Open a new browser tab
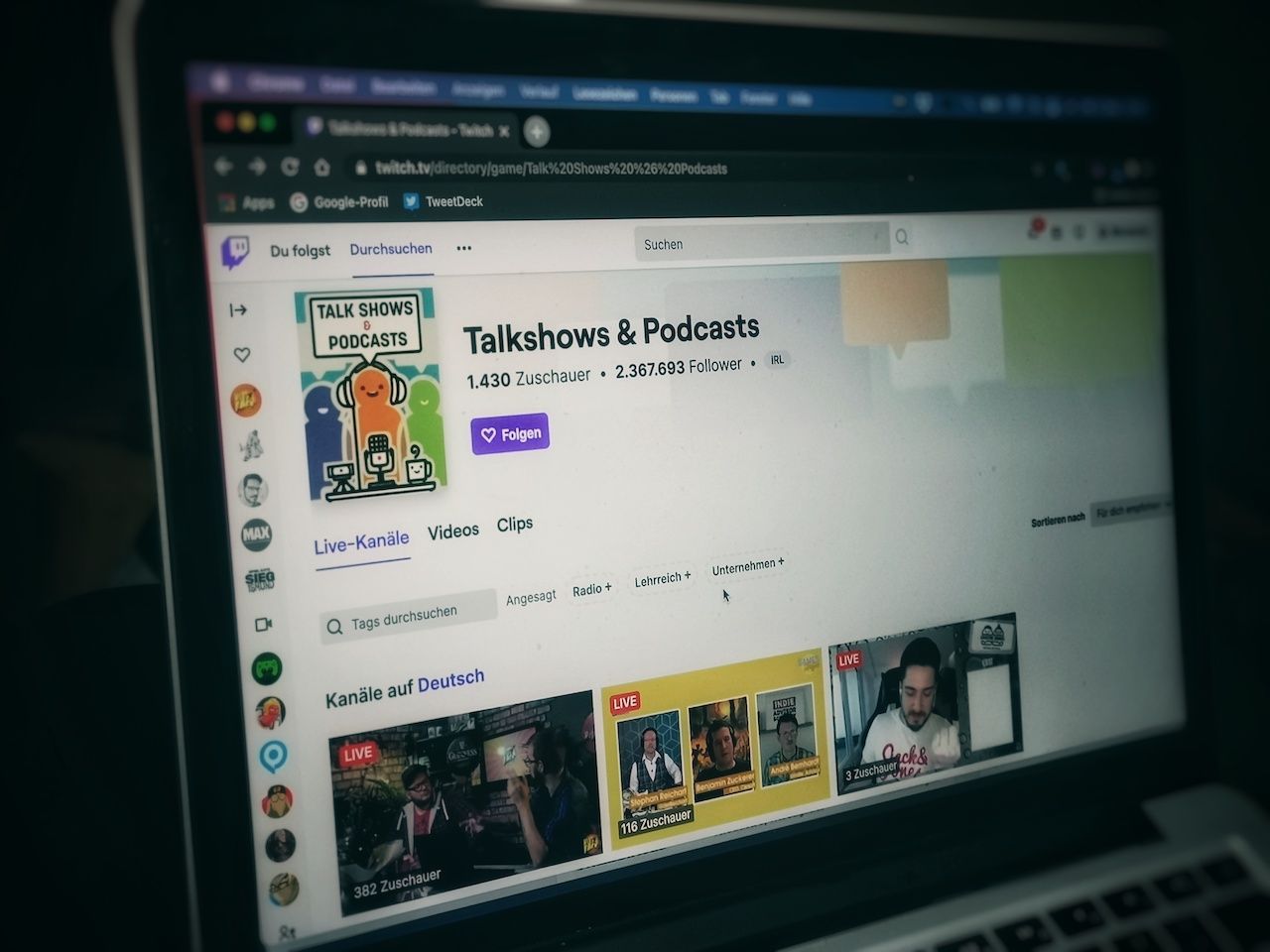Viewport: 1270px width, 952px height. [x=536, y=130]
